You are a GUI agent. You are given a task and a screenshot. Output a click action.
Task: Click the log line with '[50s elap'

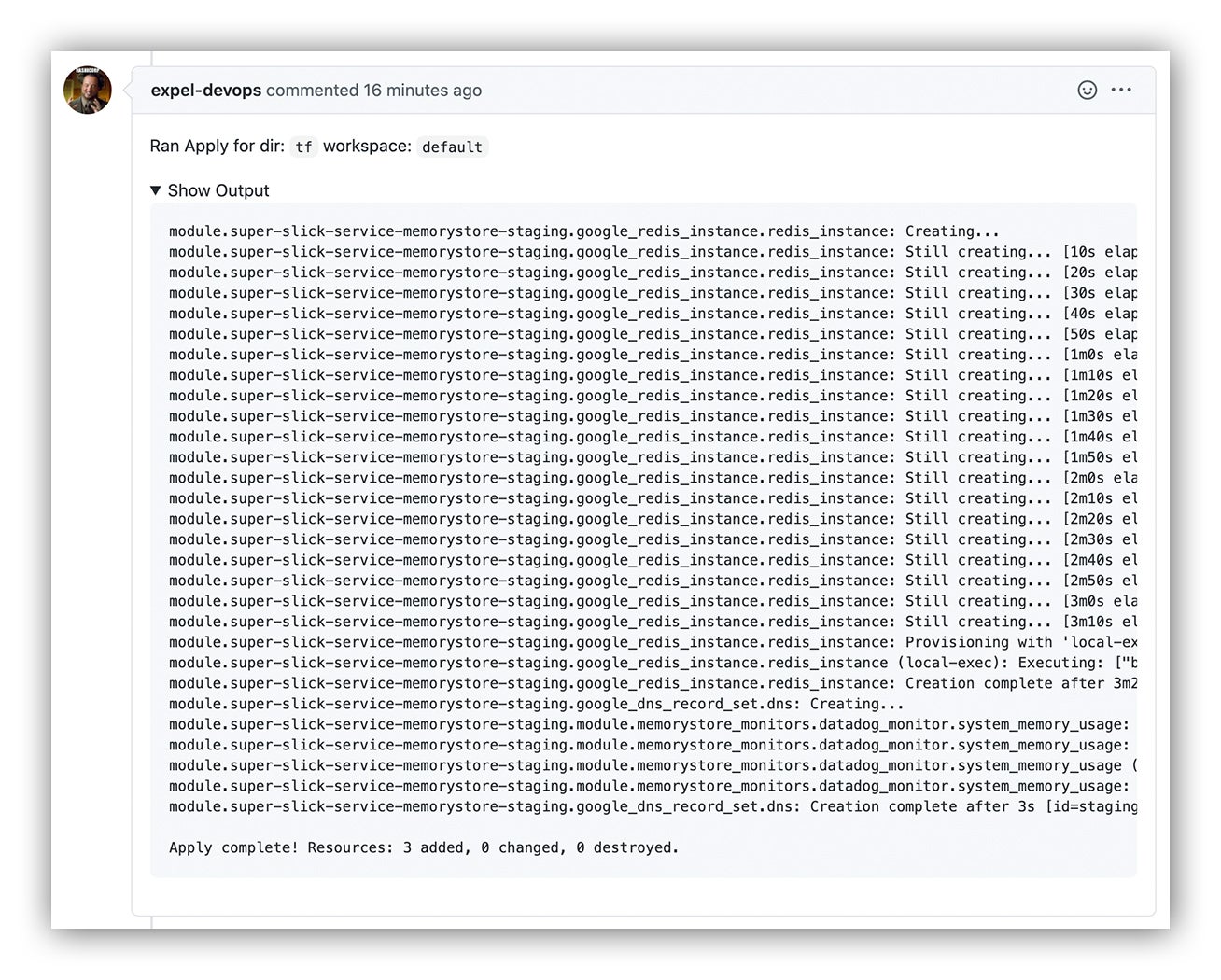pyautogui.click(x=653, y=334)
